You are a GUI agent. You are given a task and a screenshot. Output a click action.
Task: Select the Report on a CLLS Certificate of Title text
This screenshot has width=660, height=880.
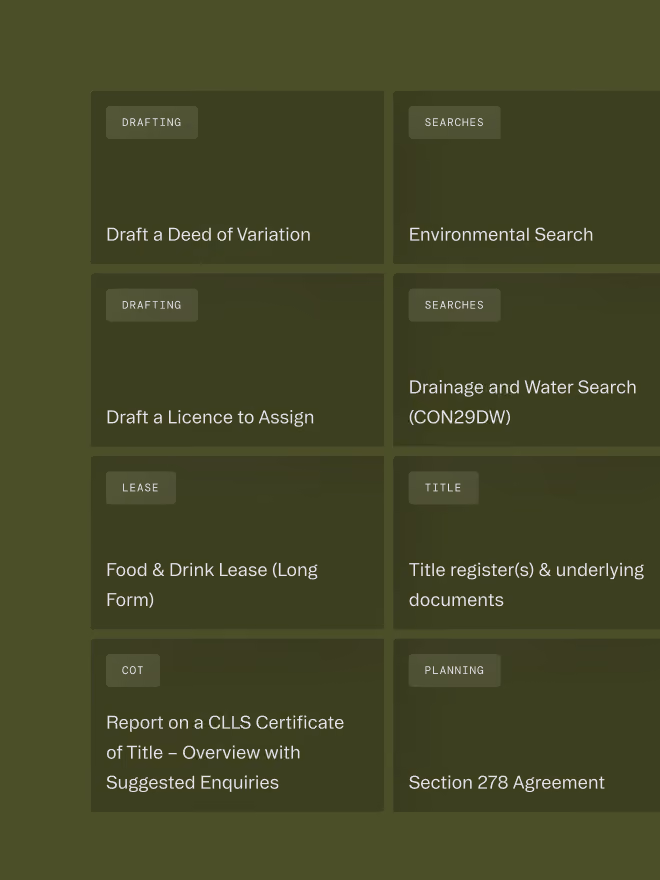click(225, 752)
